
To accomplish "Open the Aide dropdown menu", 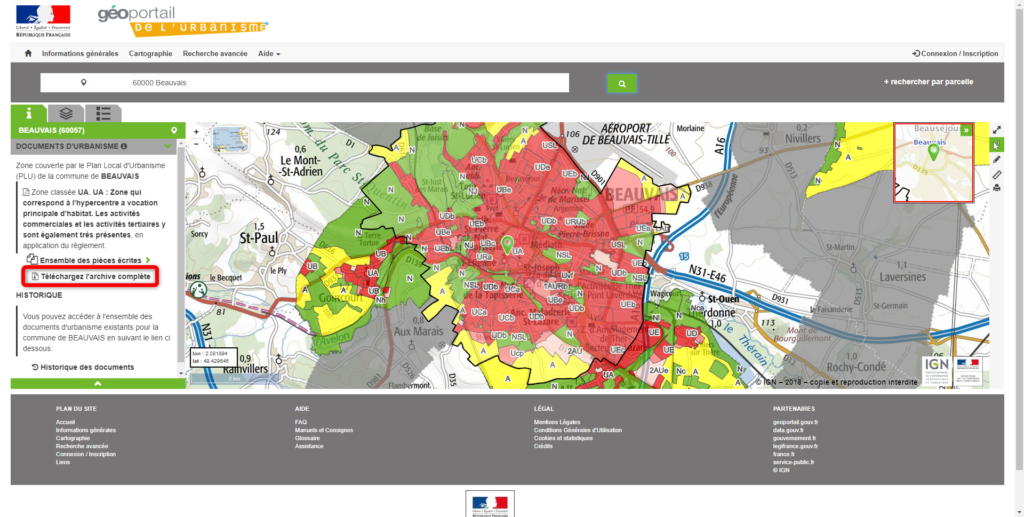I will (x=269, y=54).
